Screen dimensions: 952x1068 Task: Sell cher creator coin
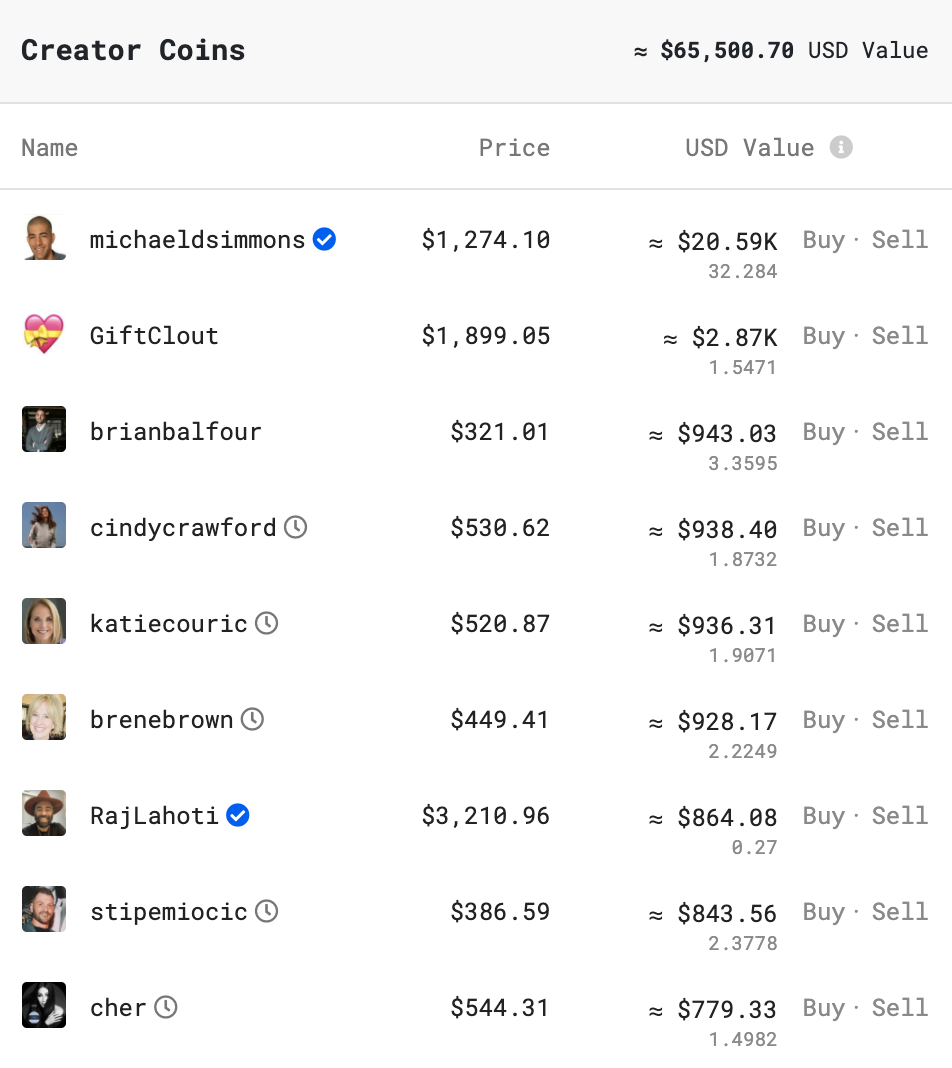click(900, 1008)
